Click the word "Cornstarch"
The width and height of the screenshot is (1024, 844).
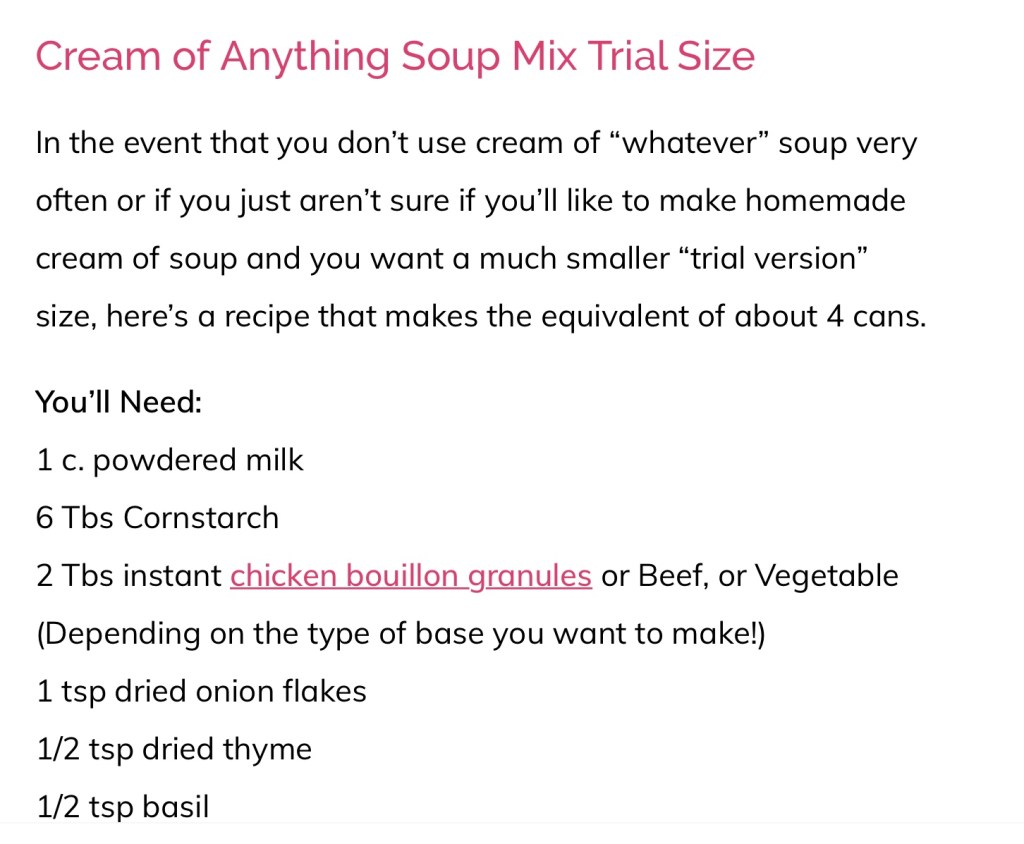[201, 518]
